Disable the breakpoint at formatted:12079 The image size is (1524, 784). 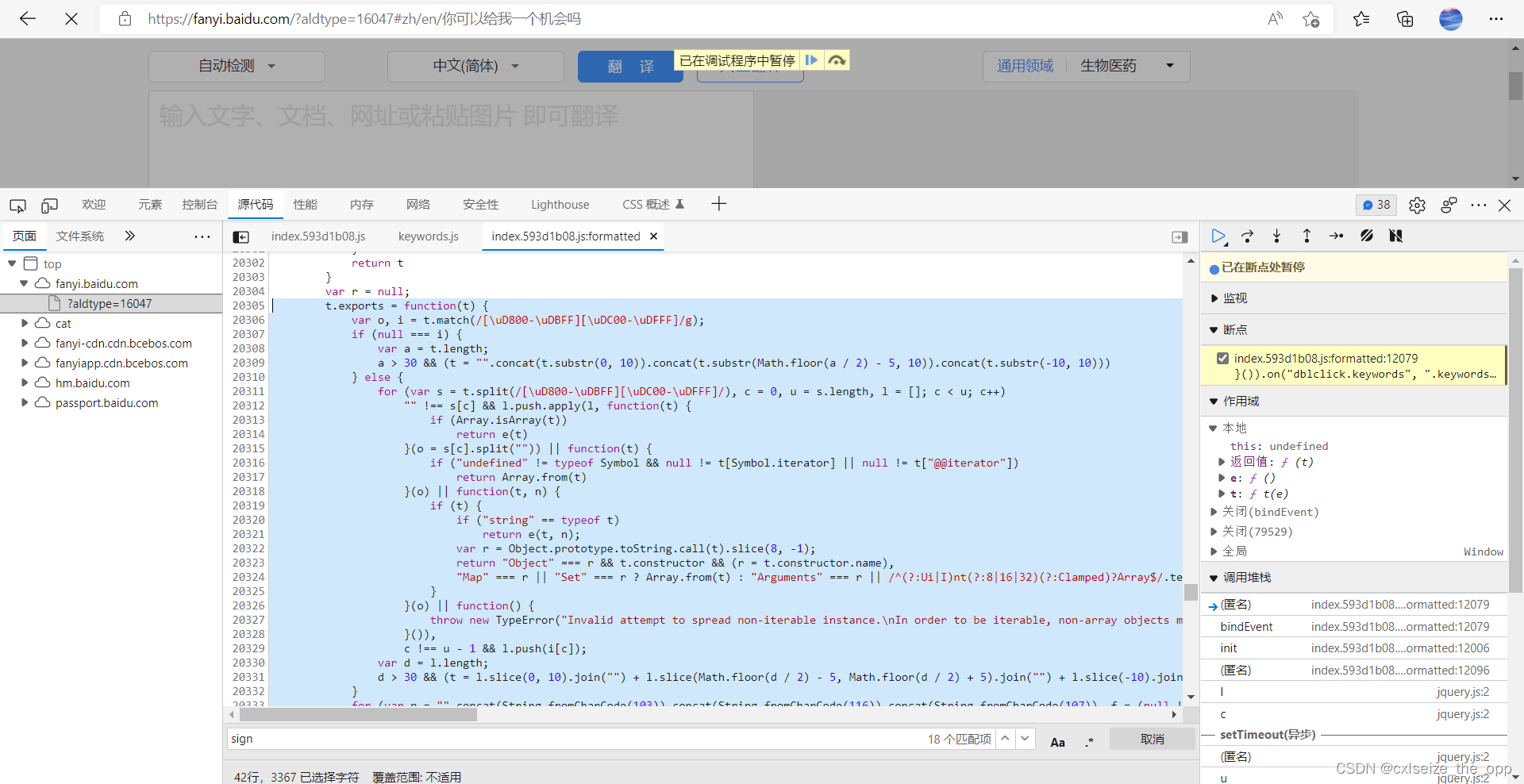(x=1223, y=358)
